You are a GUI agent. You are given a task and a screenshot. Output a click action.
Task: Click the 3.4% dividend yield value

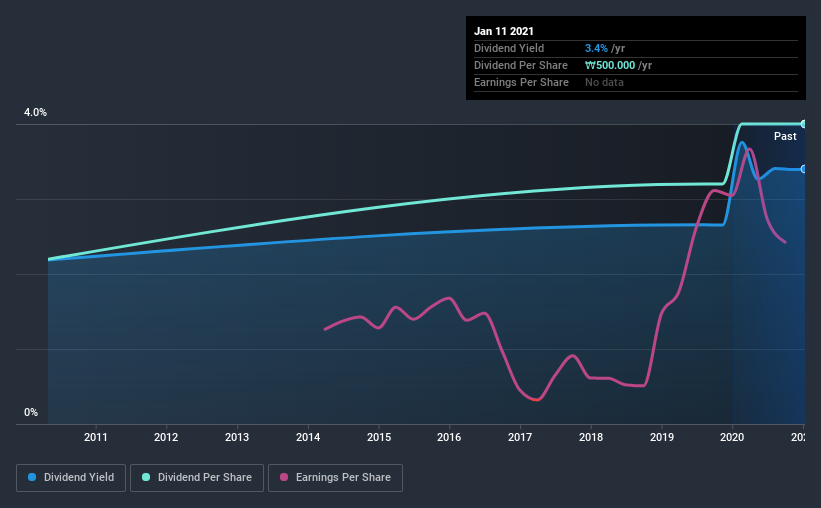pos(596,48)
